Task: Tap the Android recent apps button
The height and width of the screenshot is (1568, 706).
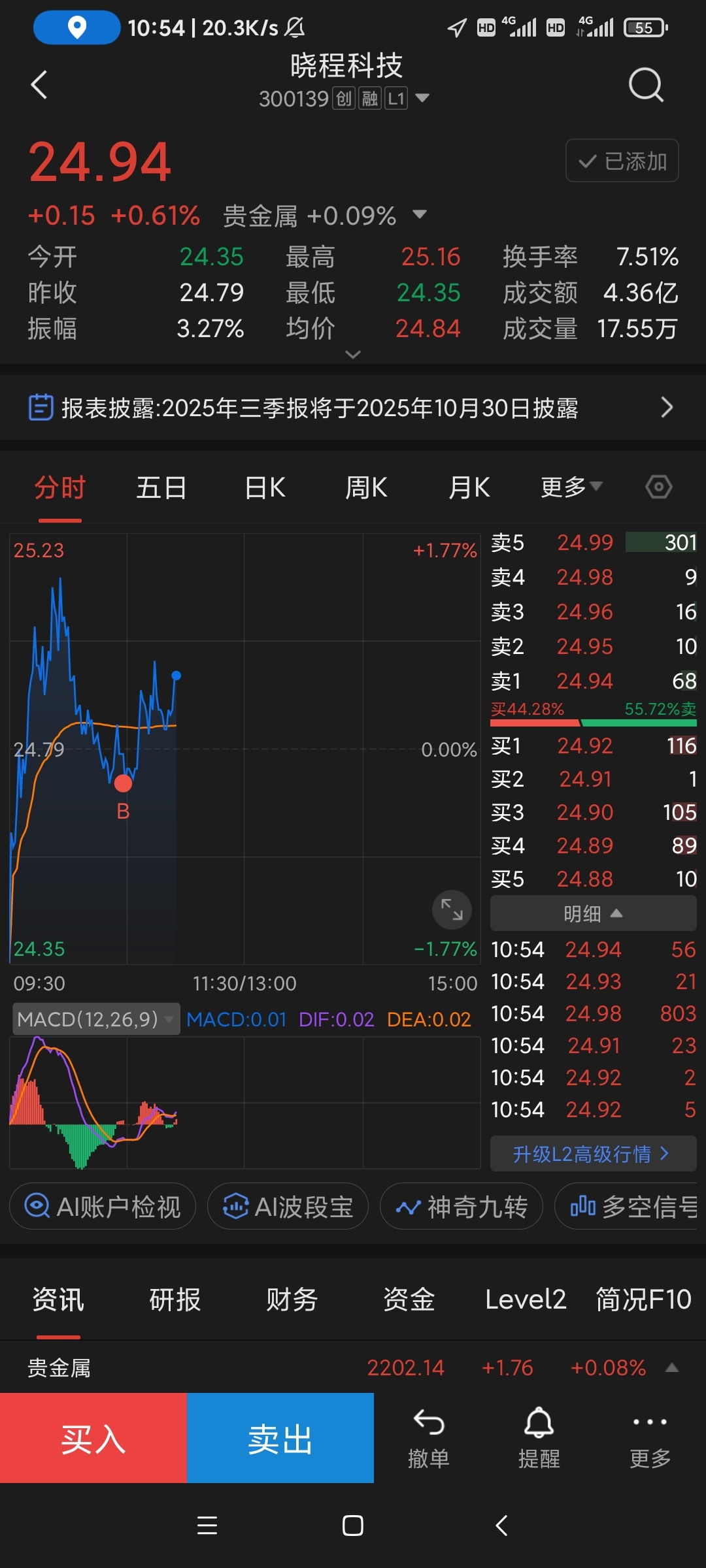Action: (x=207, y=1526)
